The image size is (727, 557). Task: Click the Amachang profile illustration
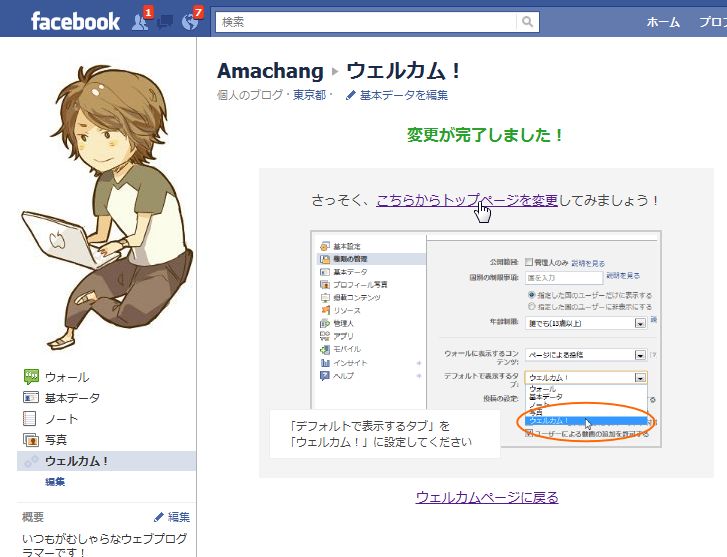pos(107,207)
